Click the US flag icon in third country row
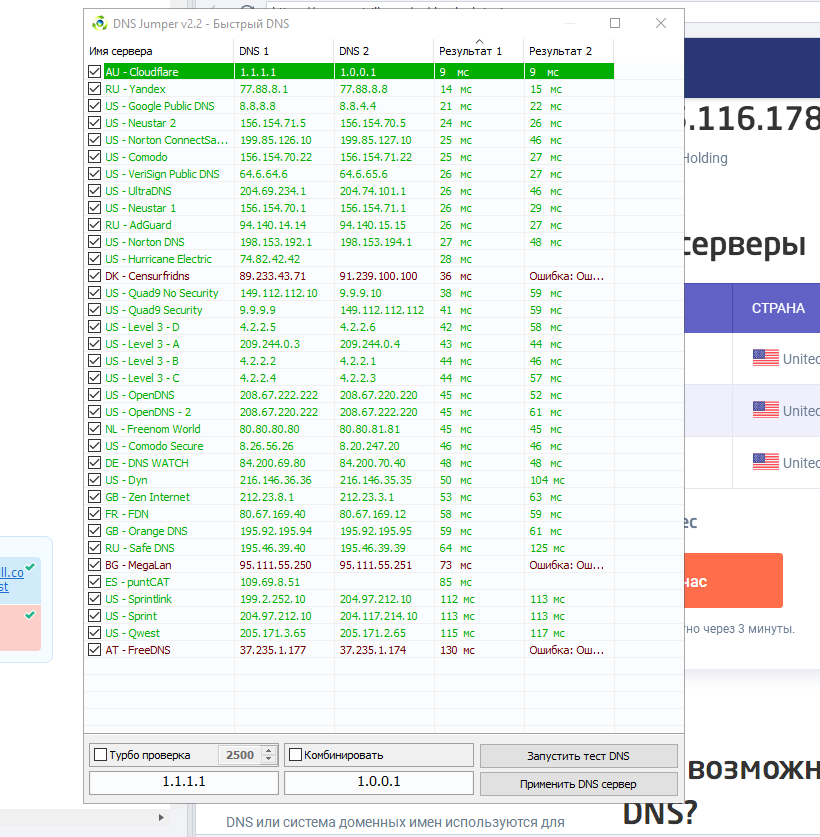Image resolution: width=820 pixels, height=837 pixels. pos(766,461)
